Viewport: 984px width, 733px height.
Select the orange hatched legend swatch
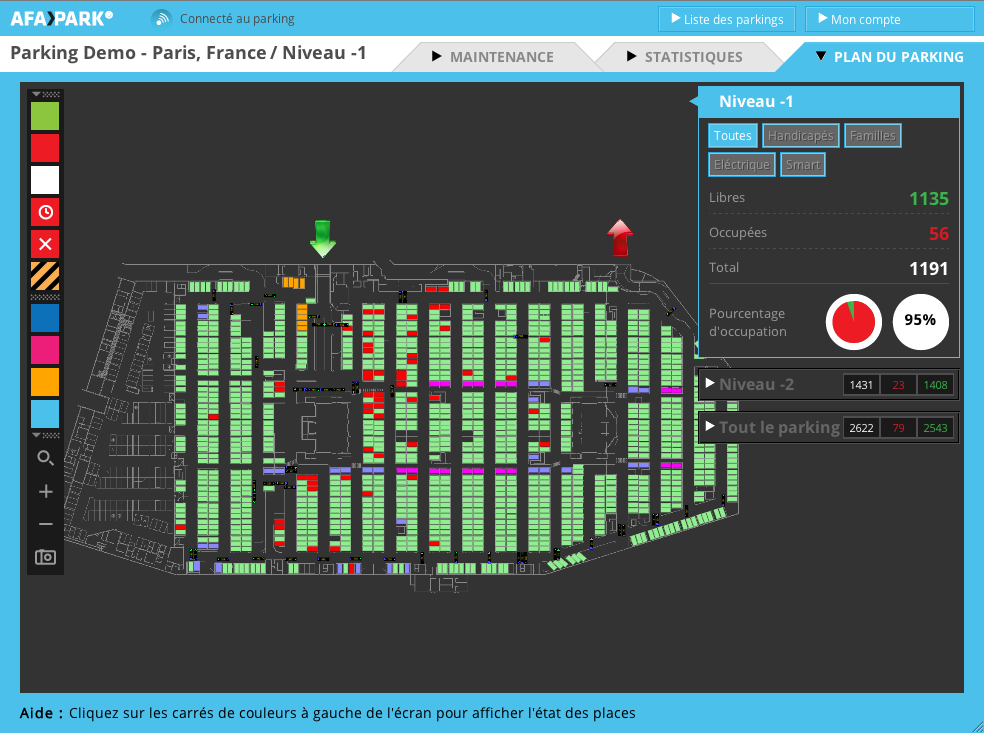[45, 275]
